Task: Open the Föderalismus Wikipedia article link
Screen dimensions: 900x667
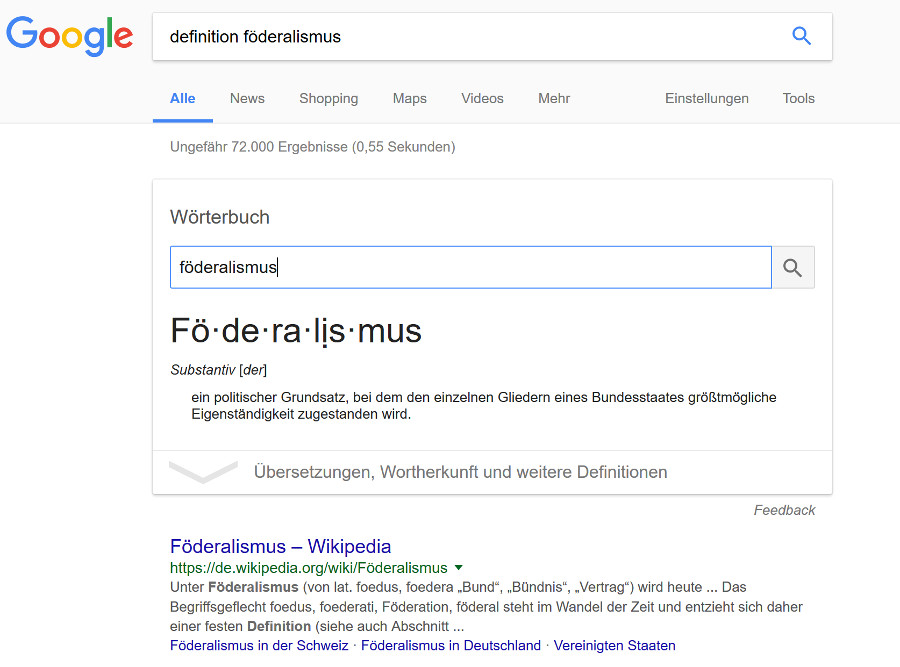Action: point(279,546)
